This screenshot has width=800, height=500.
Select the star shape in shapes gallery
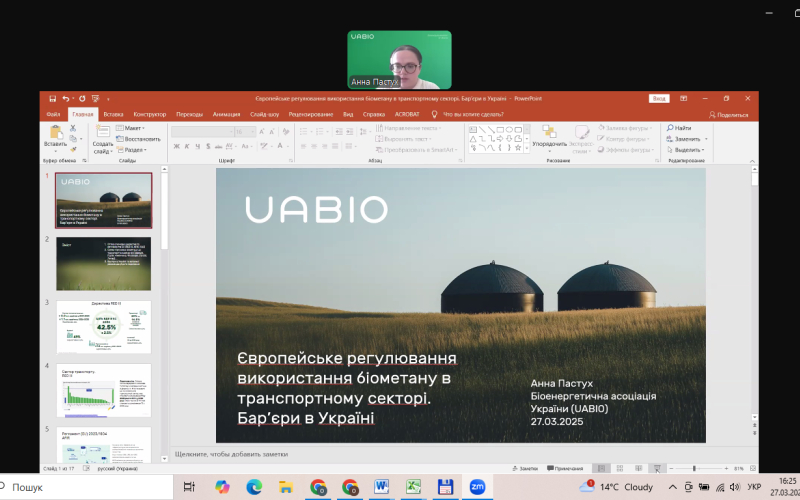(x=518, y=148)
